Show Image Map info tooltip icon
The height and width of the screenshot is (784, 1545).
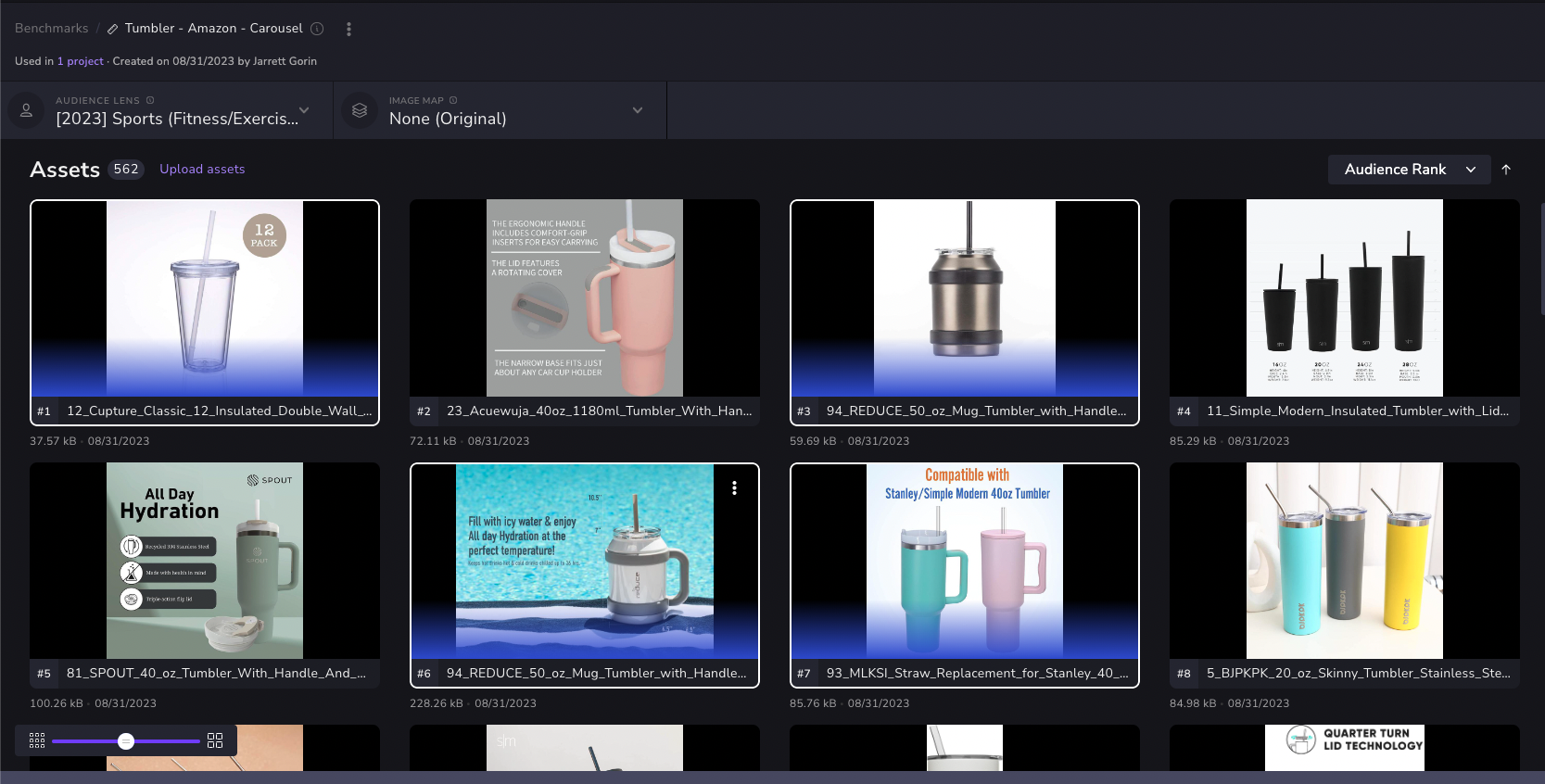point(453,100)
